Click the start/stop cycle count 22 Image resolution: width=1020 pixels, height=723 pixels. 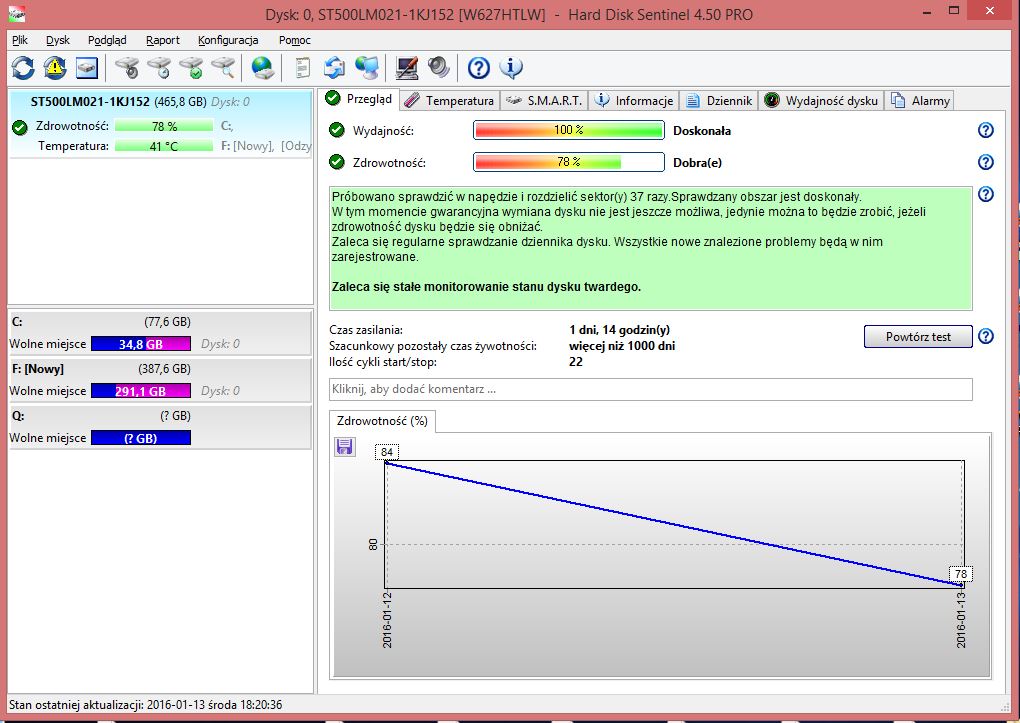[576, 362]
